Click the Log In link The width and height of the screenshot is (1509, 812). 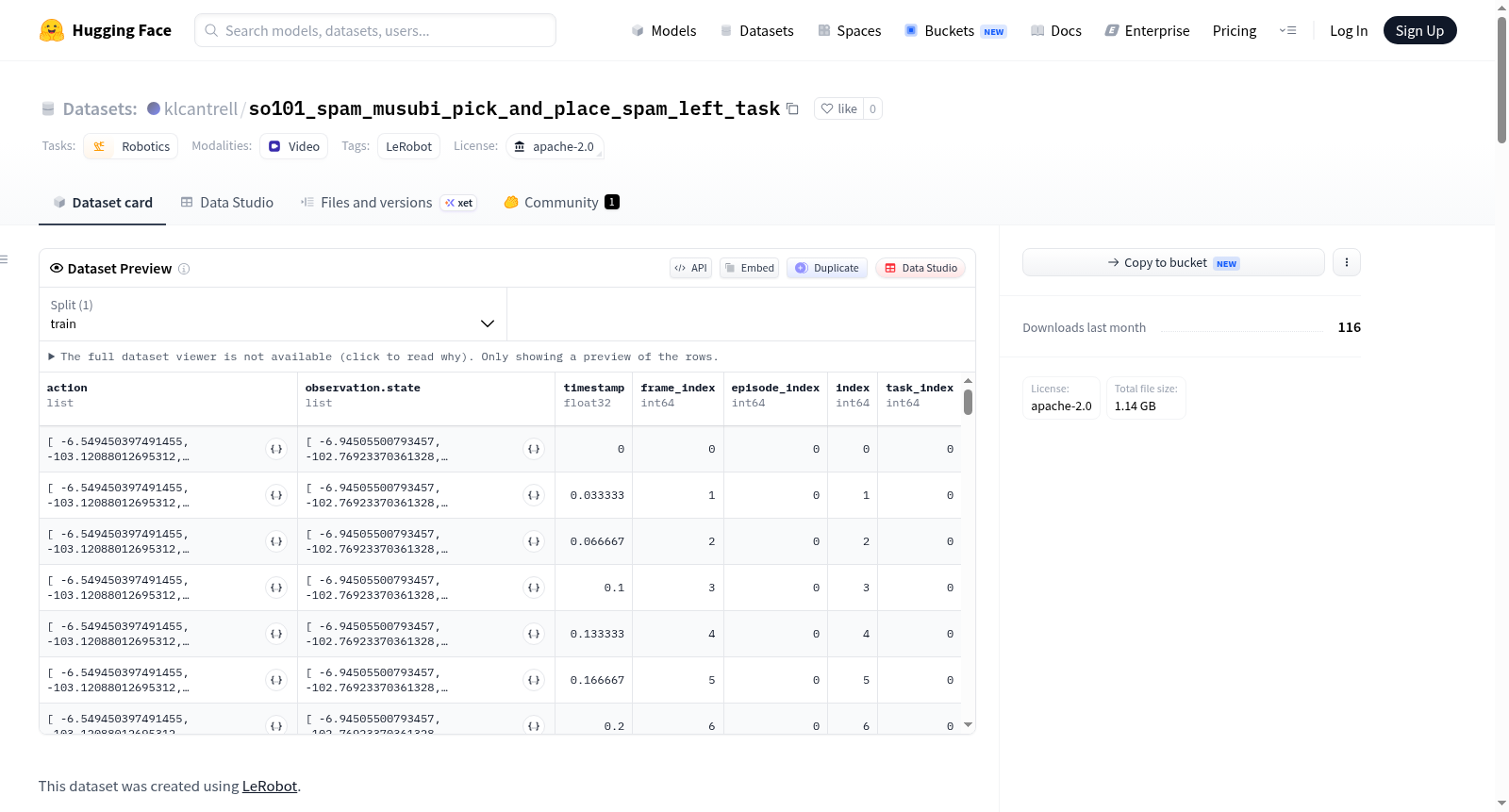pyautogui.click(x=1349, y=31)
